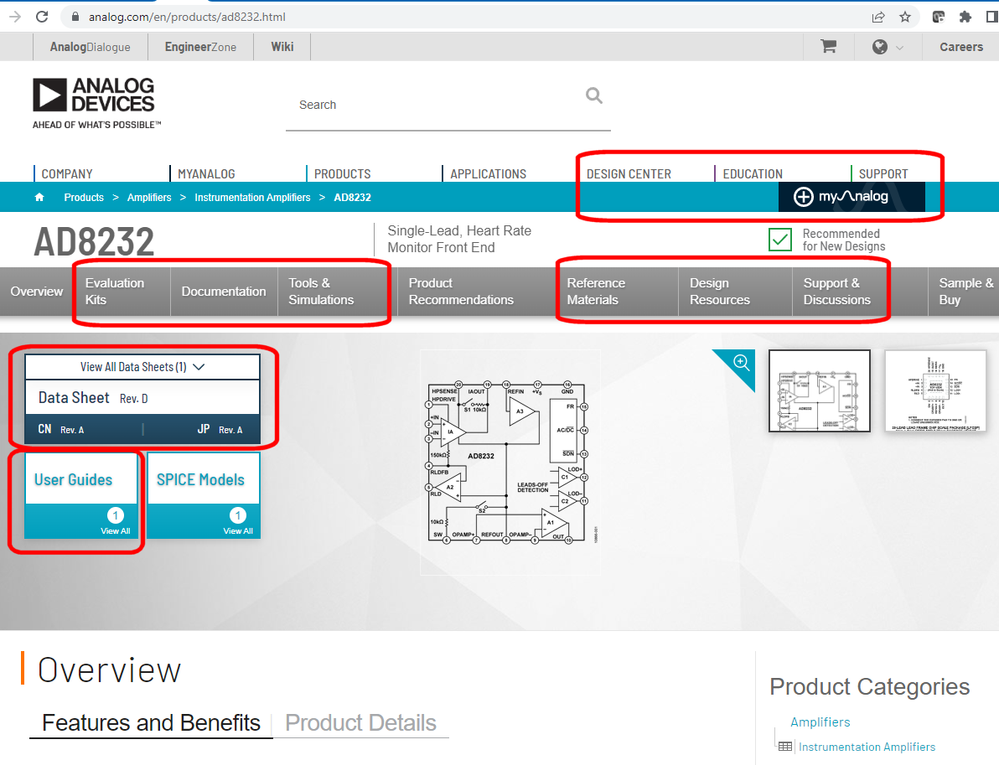The width and height of the screenshot is (999, 765).
Task: Click the globe region icon
Action: click(x=880, y=46)
